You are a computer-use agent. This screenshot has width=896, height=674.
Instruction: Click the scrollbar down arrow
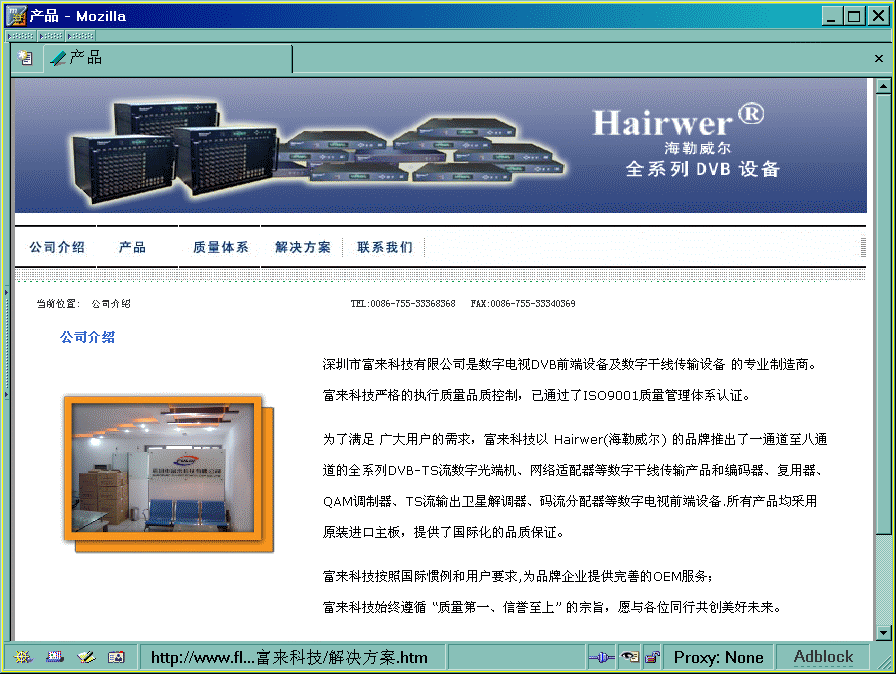pyautogui.click(x=883, y=632)
